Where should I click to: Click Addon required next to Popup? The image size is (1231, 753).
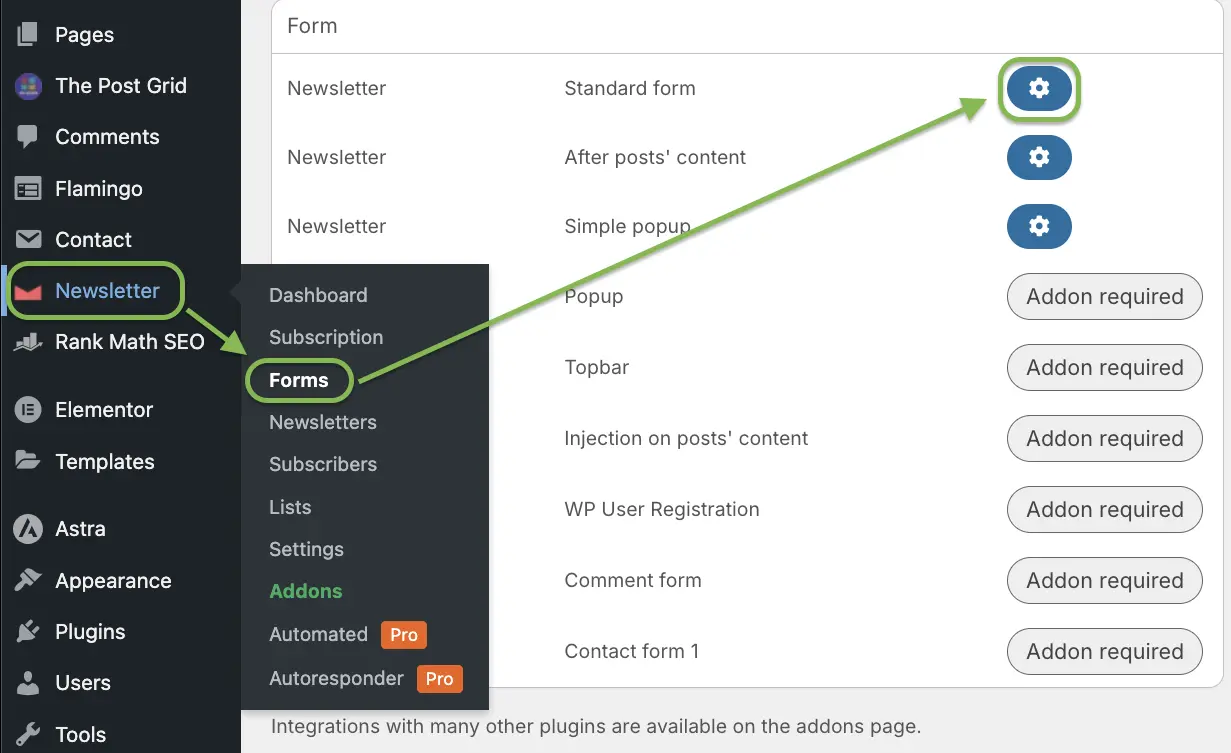(x=1104, y=297)
